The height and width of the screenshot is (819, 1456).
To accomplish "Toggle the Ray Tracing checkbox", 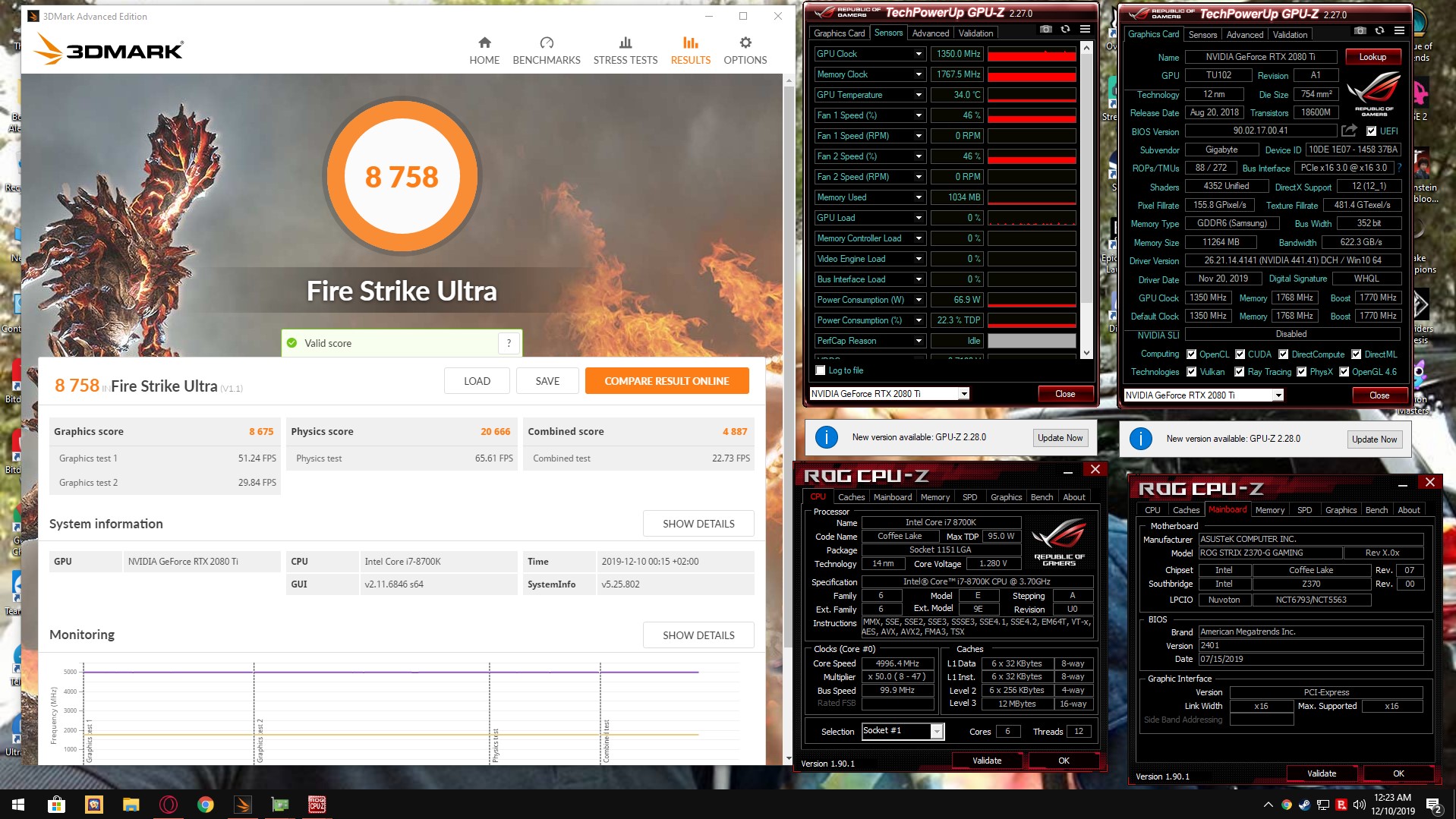I will pyautogui.click(x=1240, y=372).
